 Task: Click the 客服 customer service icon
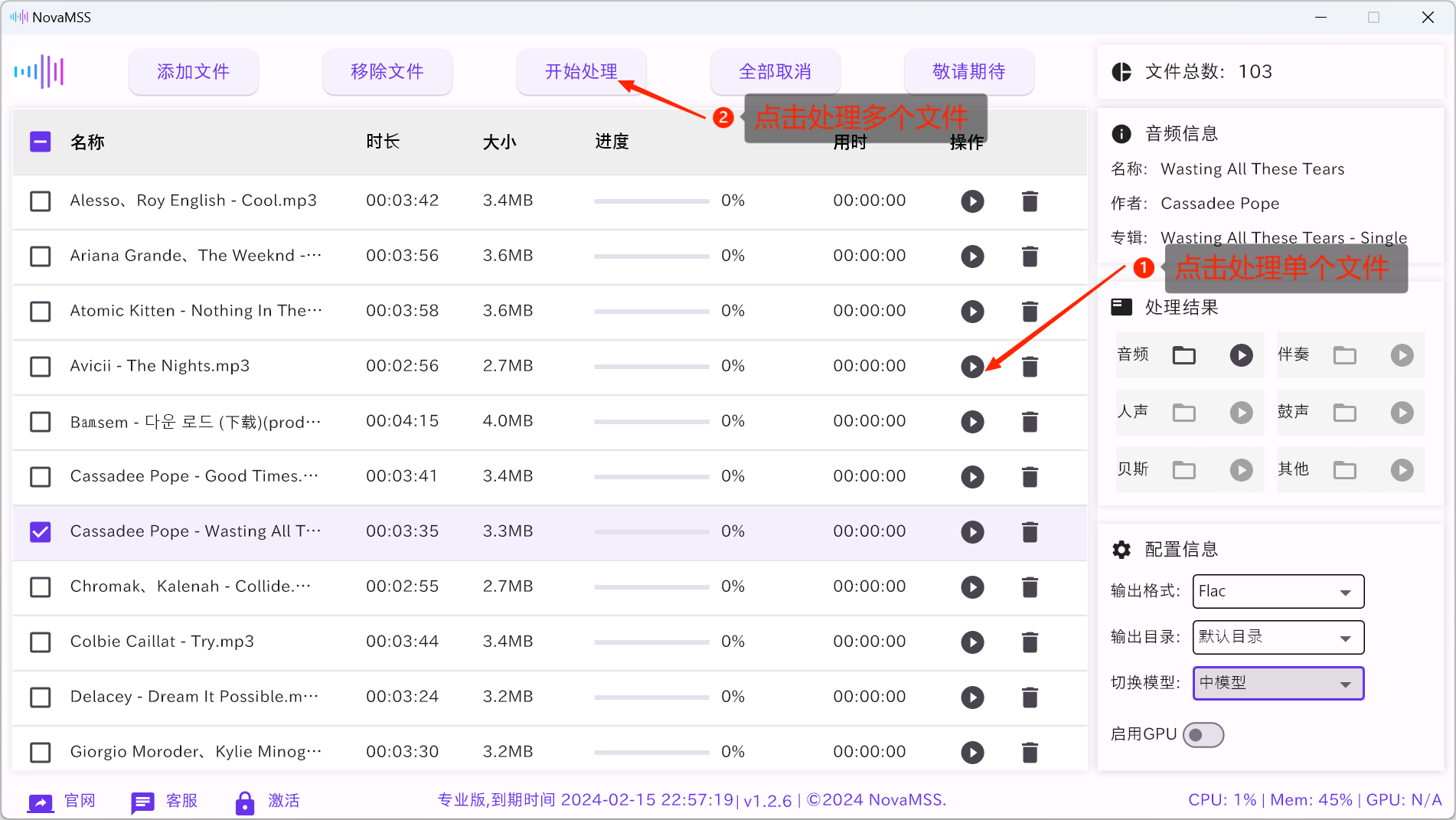142,801
